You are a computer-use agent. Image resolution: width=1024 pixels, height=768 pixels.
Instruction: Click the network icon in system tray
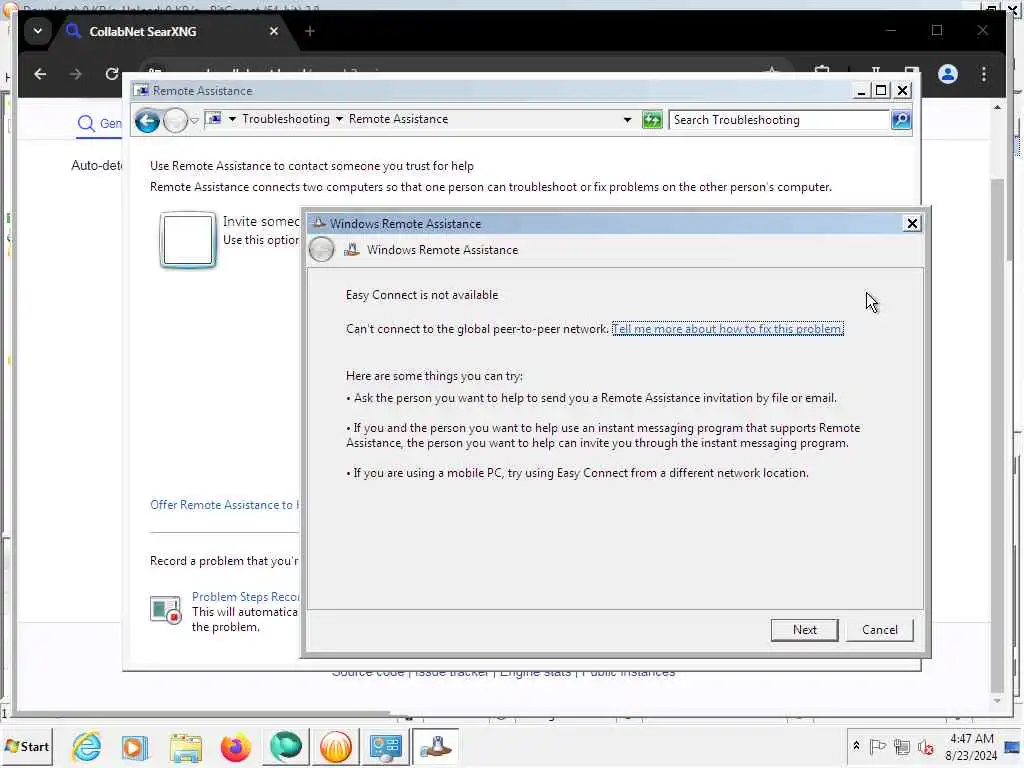pyautogui.click(x=902, y=746)
